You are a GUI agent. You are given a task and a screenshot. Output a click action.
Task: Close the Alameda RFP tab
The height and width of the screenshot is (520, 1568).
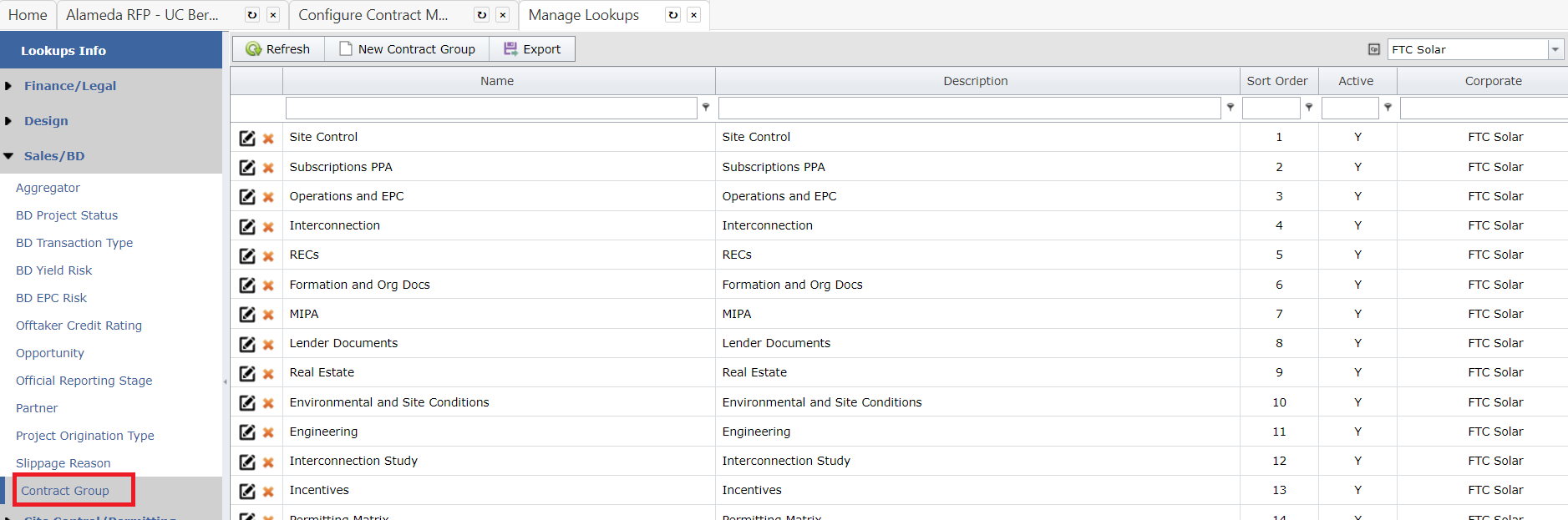tap(272, 15)
